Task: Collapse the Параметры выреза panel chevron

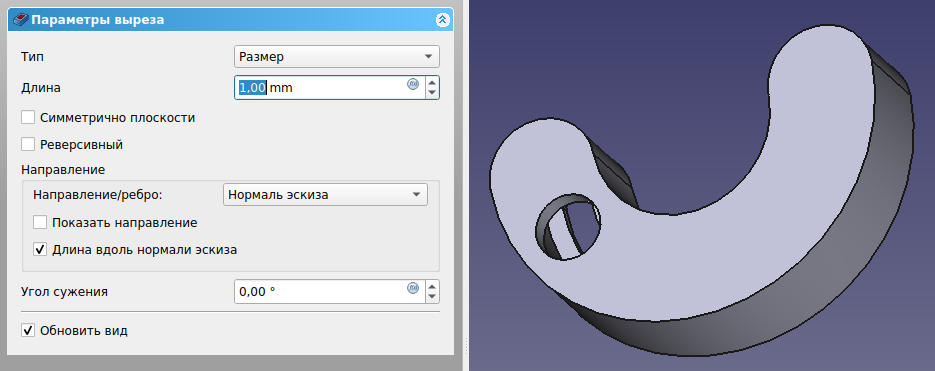Action: [442, 20]
